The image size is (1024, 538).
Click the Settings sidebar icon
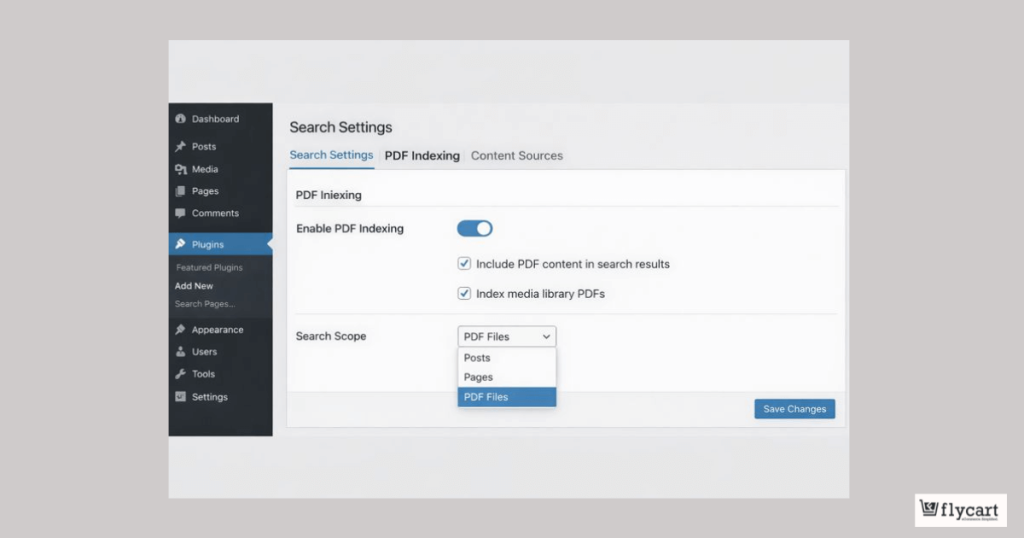click(x=180, y=396)
